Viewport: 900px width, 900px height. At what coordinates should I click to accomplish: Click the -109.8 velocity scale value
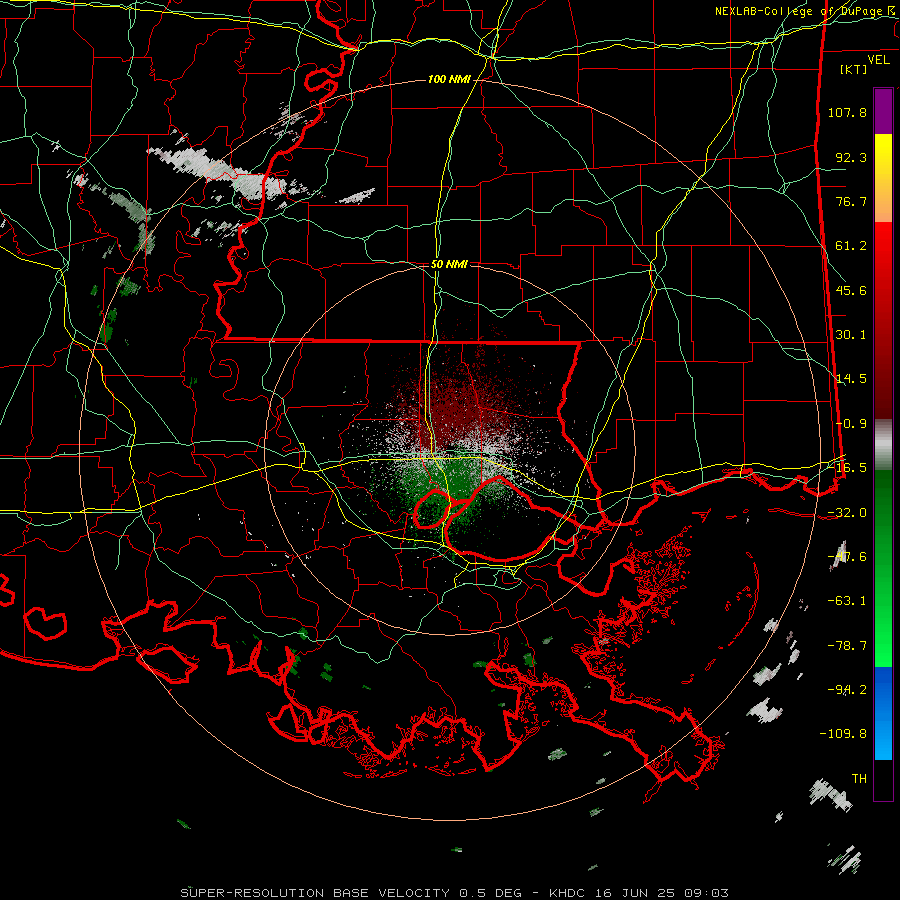point(844,734)
